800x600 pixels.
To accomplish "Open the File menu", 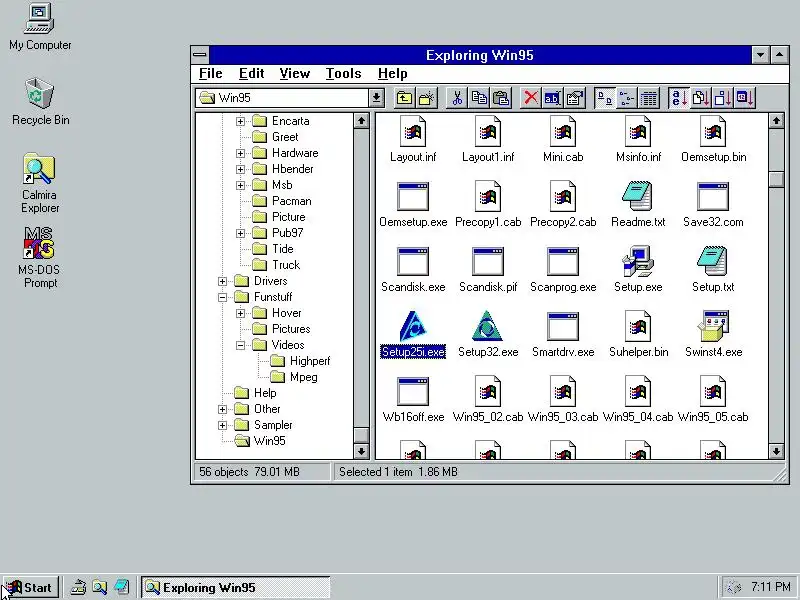I will [210, 73].
